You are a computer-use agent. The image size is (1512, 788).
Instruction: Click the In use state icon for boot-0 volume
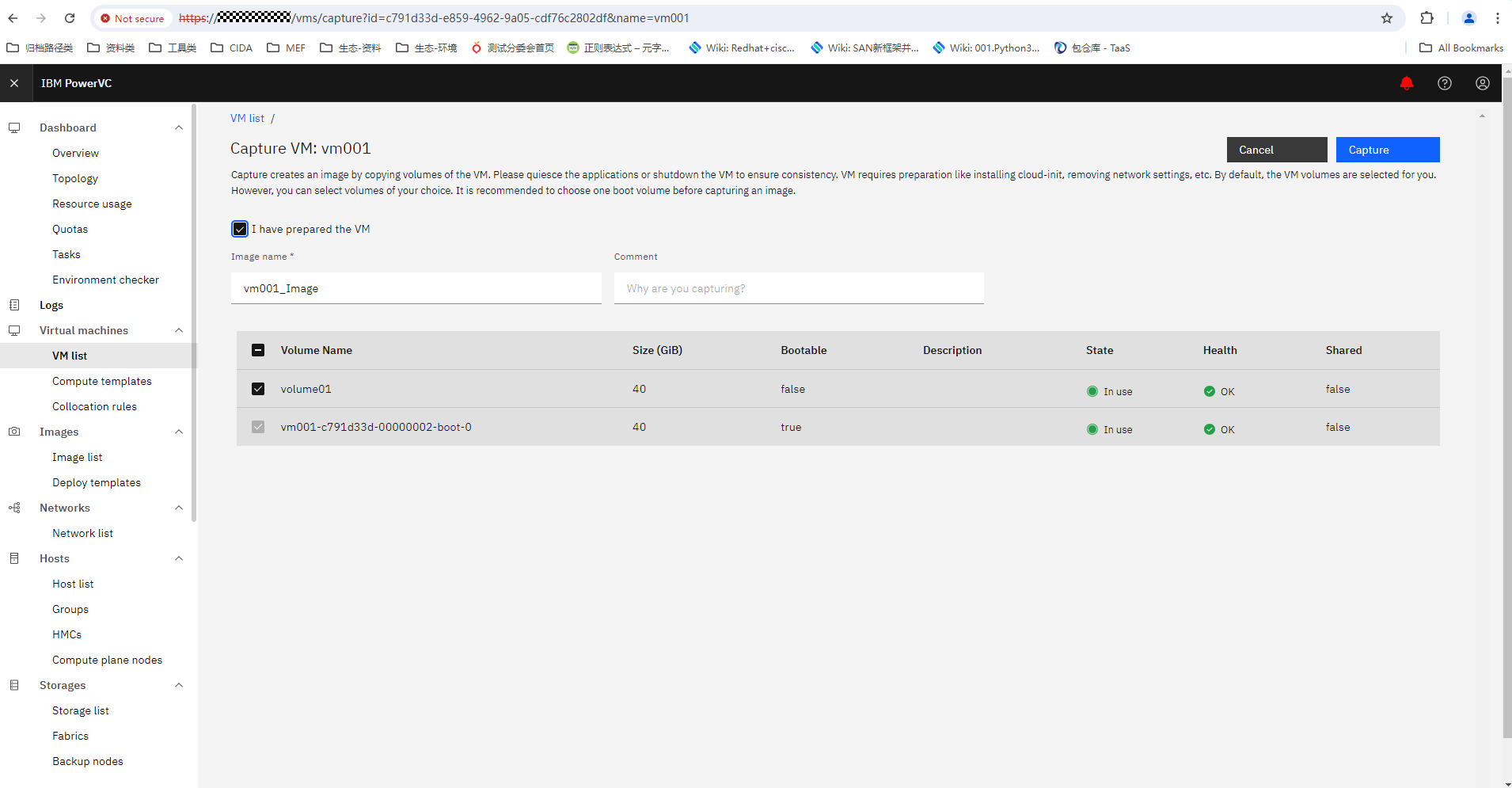click(x=1092, y=429)
